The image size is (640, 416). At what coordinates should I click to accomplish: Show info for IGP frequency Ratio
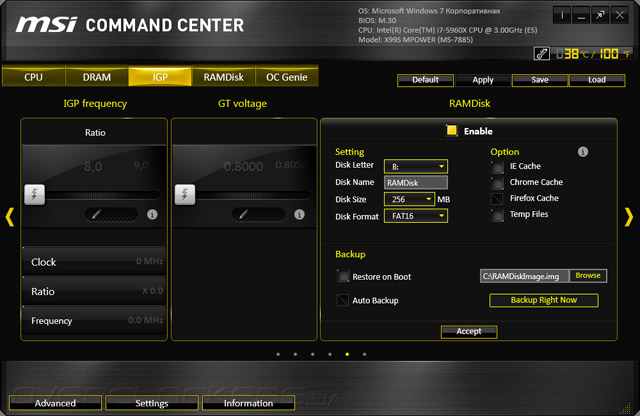(x=152, y=214)
